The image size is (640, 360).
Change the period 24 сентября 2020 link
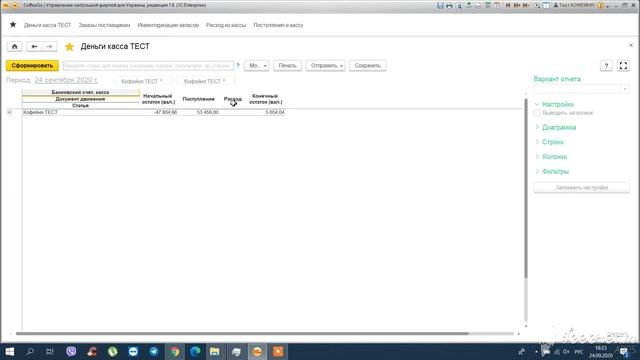click(66, 80)
